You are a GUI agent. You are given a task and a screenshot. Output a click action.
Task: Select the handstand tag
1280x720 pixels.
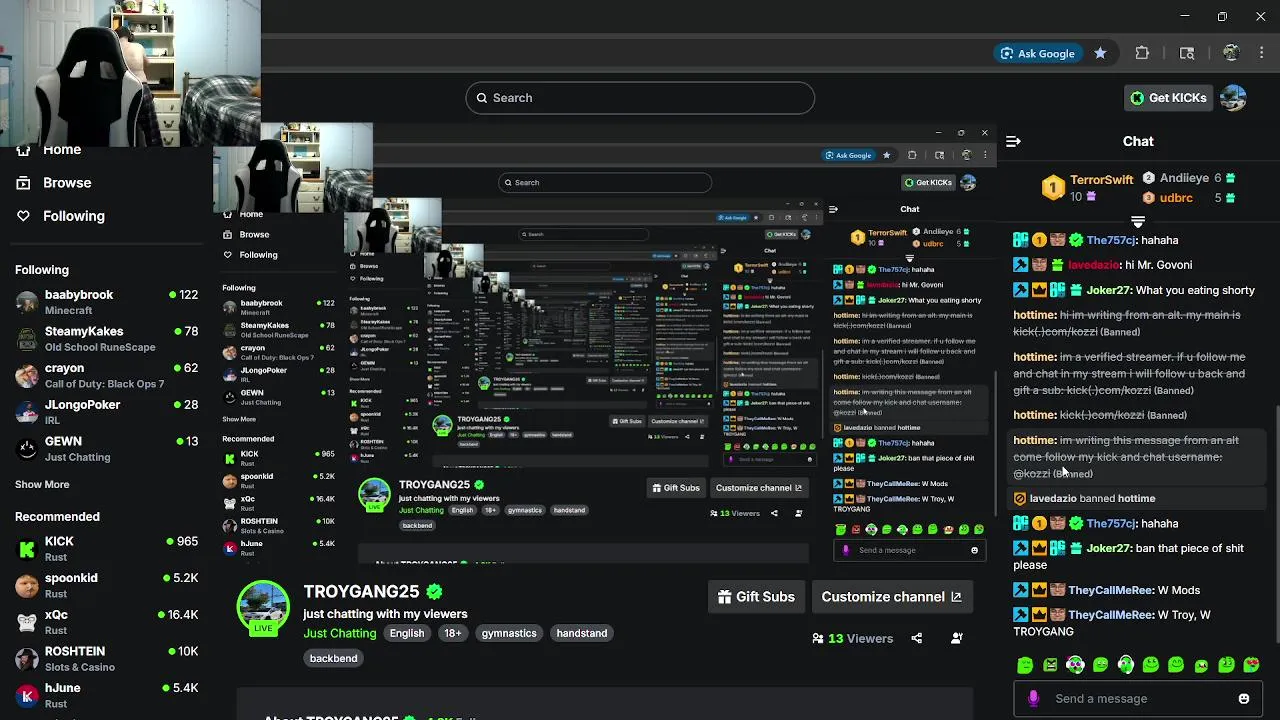point(581,633)
